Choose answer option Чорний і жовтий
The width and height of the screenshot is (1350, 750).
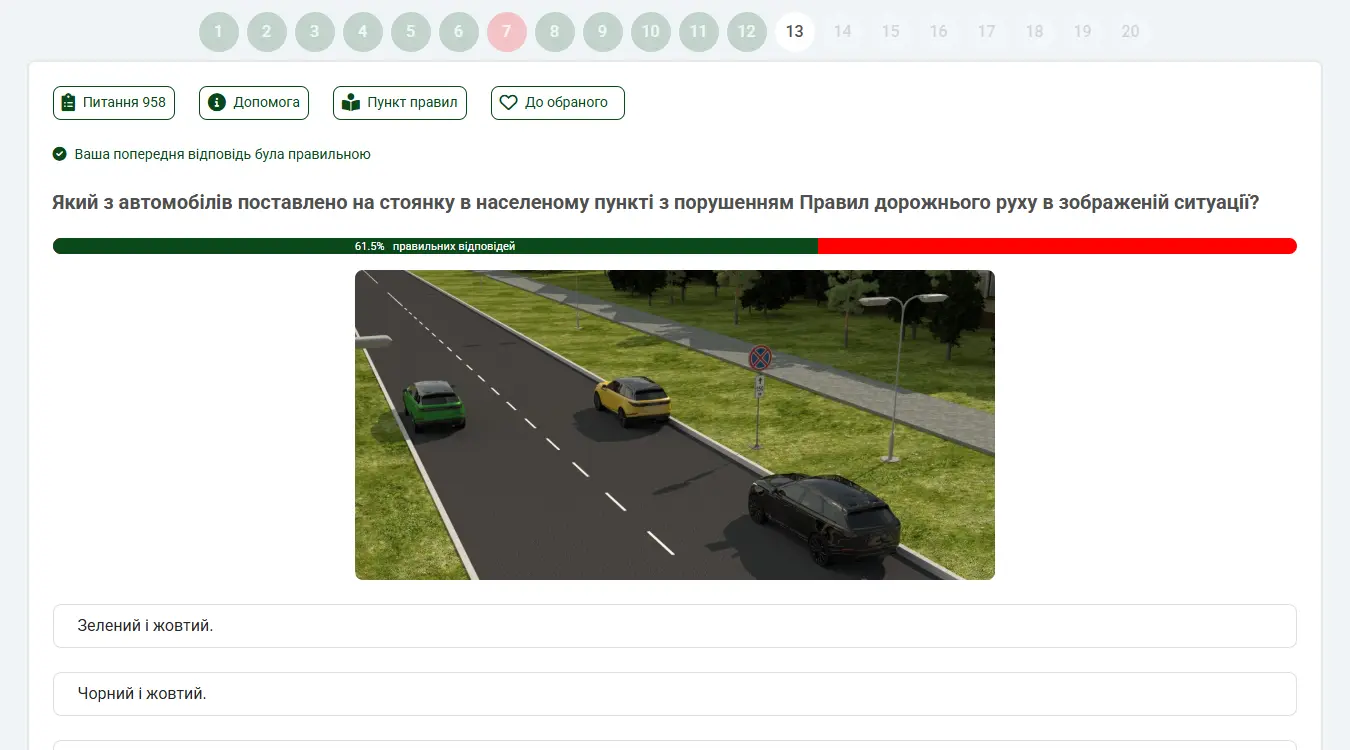(x=674, y=694)
